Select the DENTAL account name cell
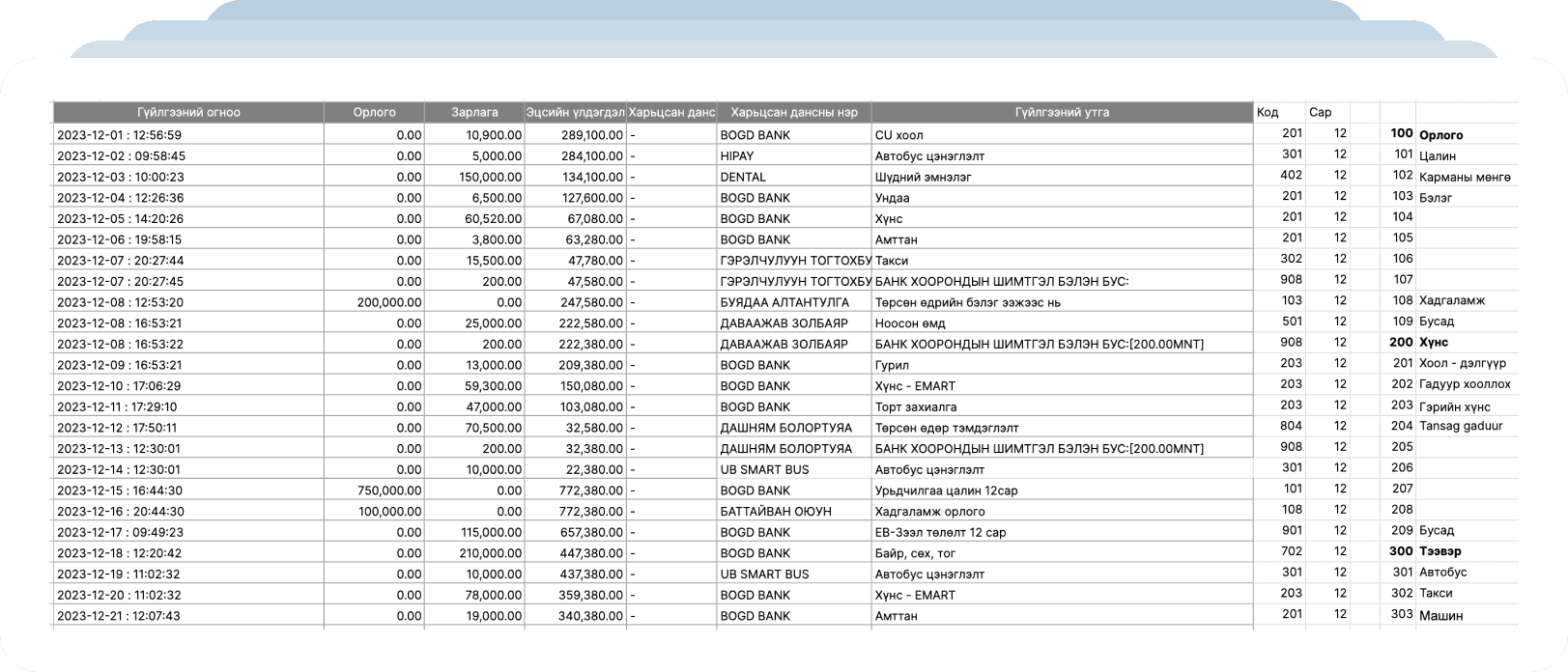The width and height of the screenshot is (1568, 672). (x=743, y=177)
